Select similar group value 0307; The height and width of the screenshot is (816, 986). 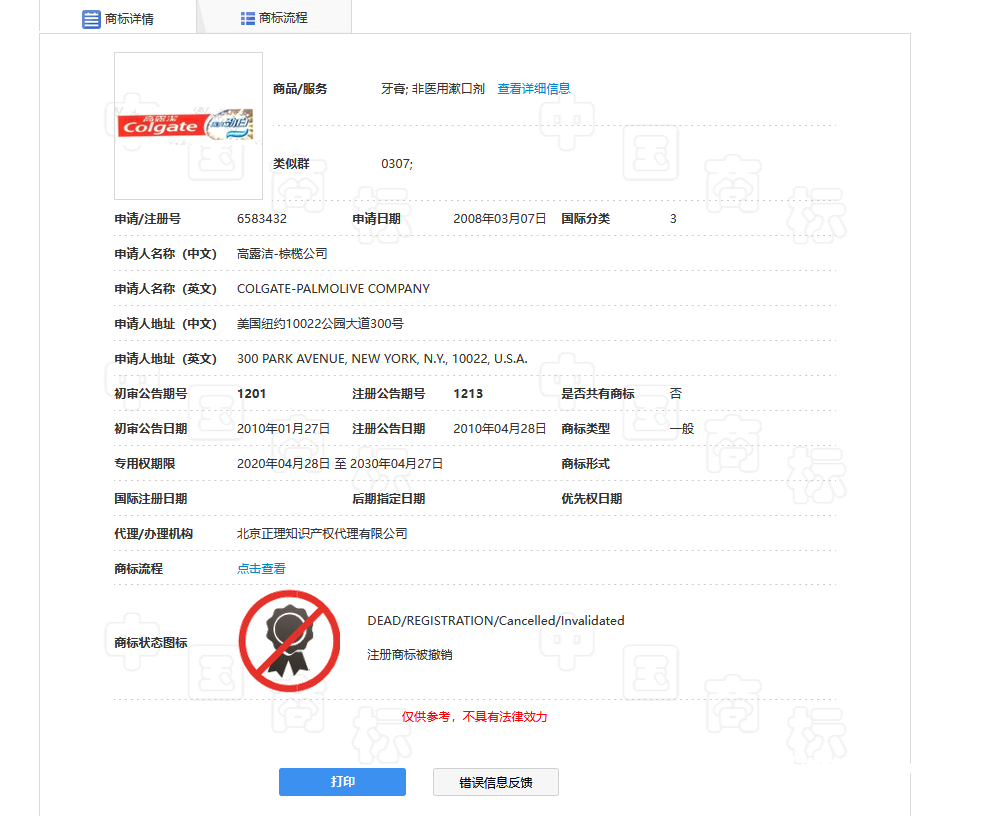(397, 164)
